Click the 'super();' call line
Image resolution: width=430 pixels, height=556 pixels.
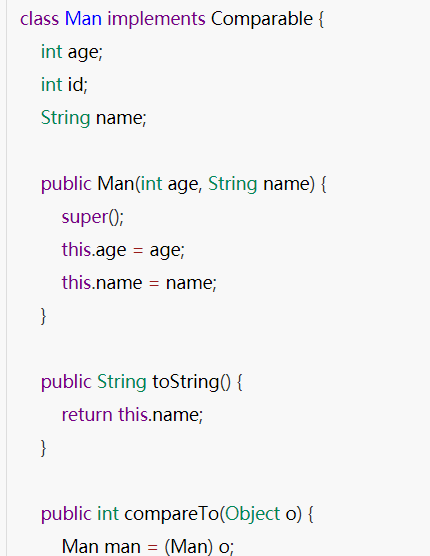click(93, 217)
